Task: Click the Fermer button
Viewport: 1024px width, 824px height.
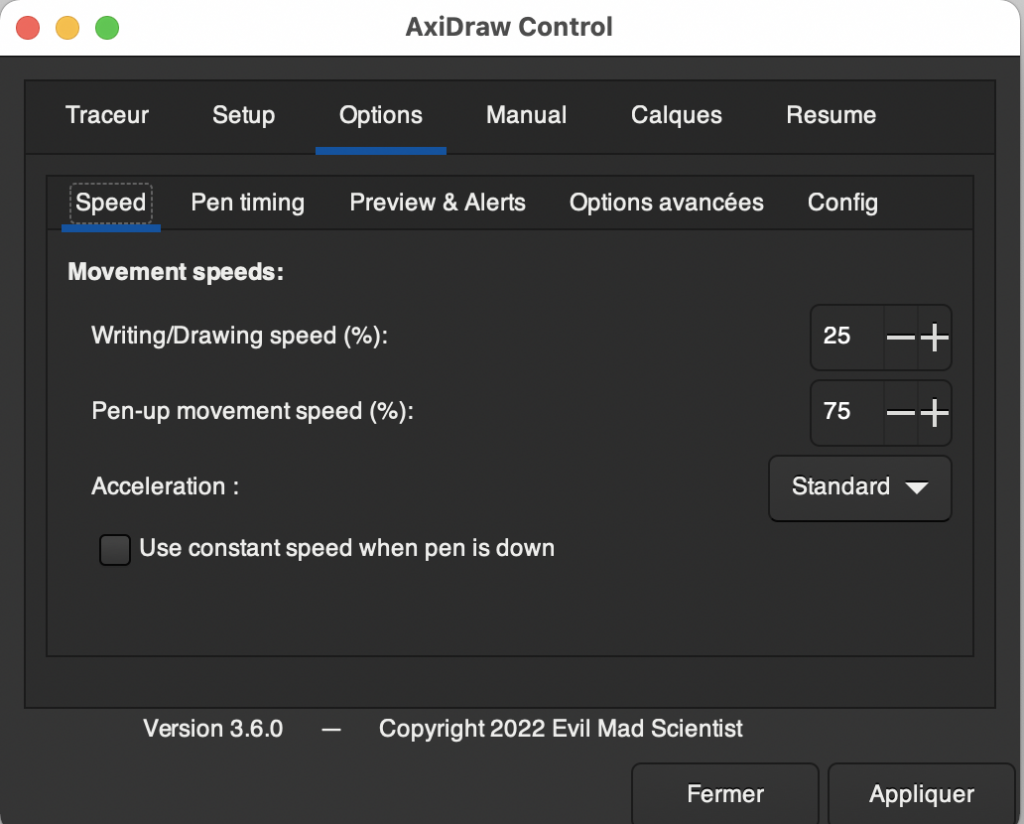Action: (725, 795)
